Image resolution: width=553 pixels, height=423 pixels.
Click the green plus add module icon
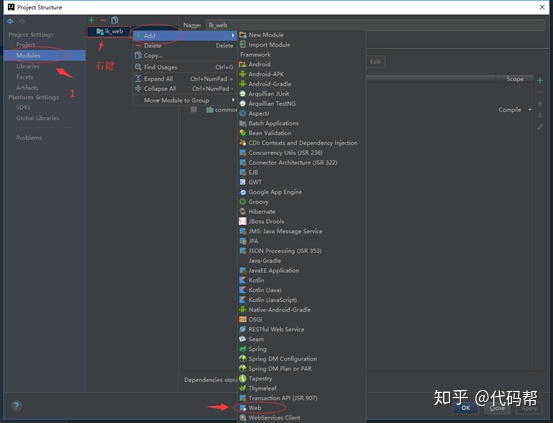coord(91,20)
